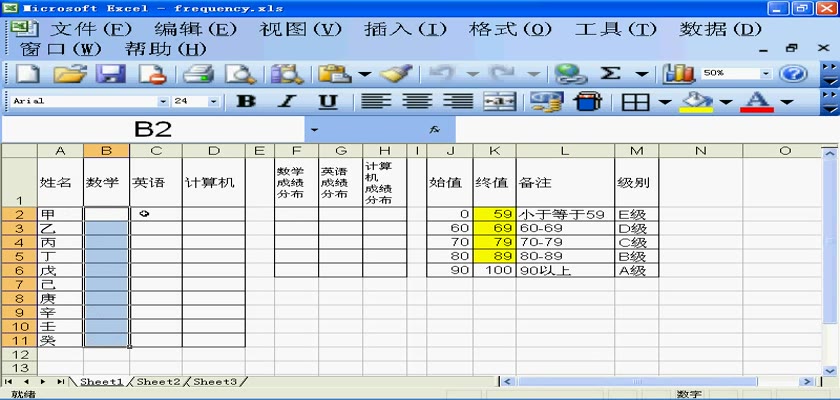Toggle Italic formatting

(x=287, y=102)
